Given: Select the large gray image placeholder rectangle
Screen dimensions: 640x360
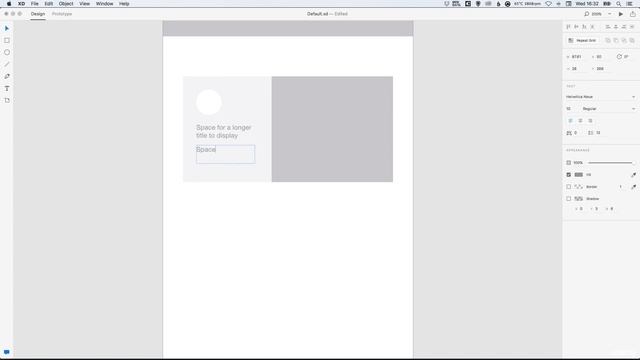Looking at the screenshot, I should (x=332, y=129).
